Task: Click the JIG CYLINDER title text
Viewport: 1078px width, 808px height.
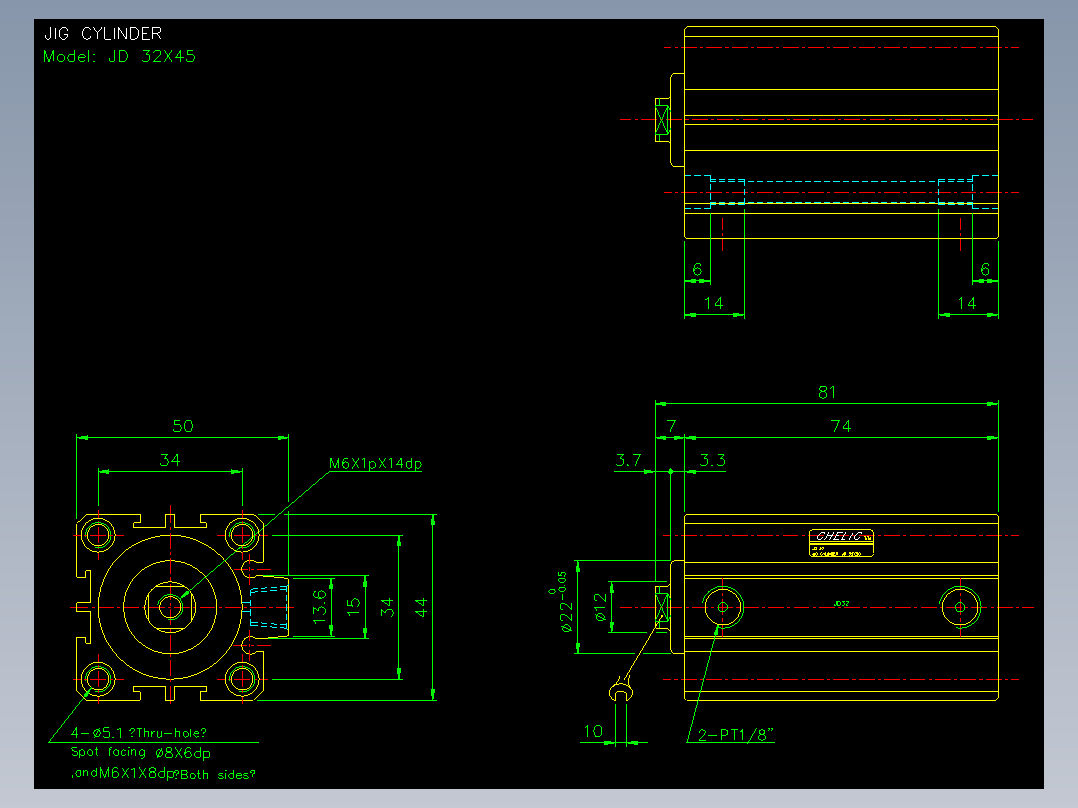Action: point(103,34)
